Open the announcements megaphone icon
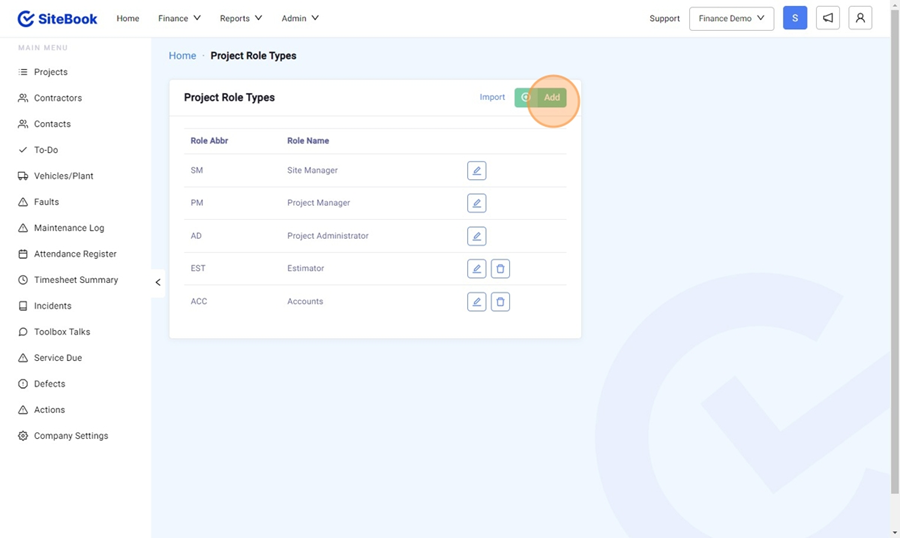 [828, 18]
